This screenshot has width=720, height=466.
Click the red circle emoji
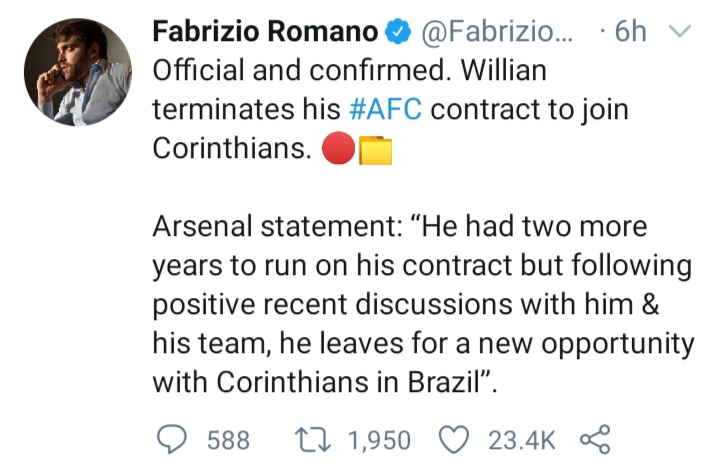coord(339,148)
